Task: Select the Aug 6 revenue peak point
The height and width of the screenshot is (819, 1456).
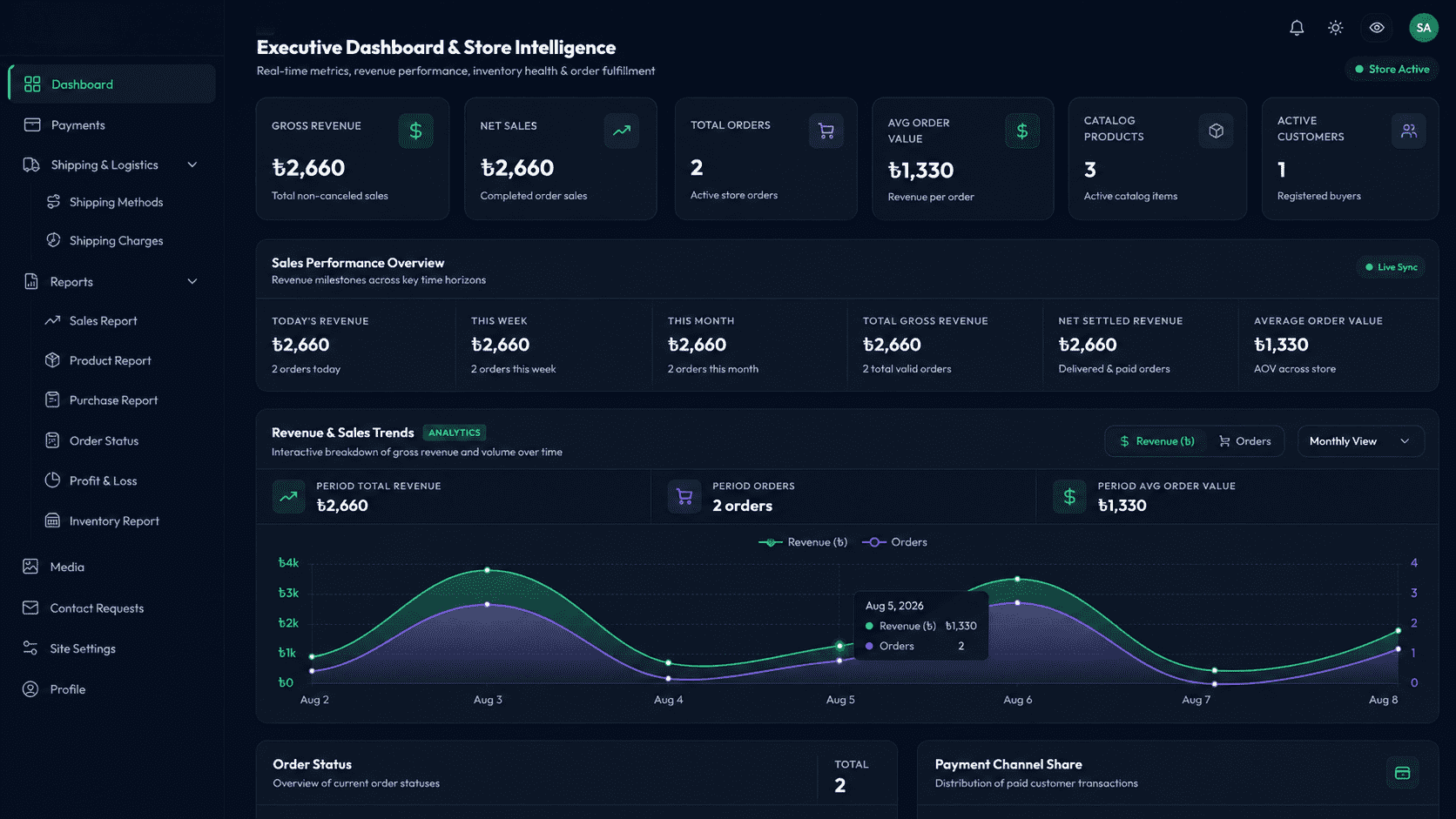Action: tap(1017, 579)
